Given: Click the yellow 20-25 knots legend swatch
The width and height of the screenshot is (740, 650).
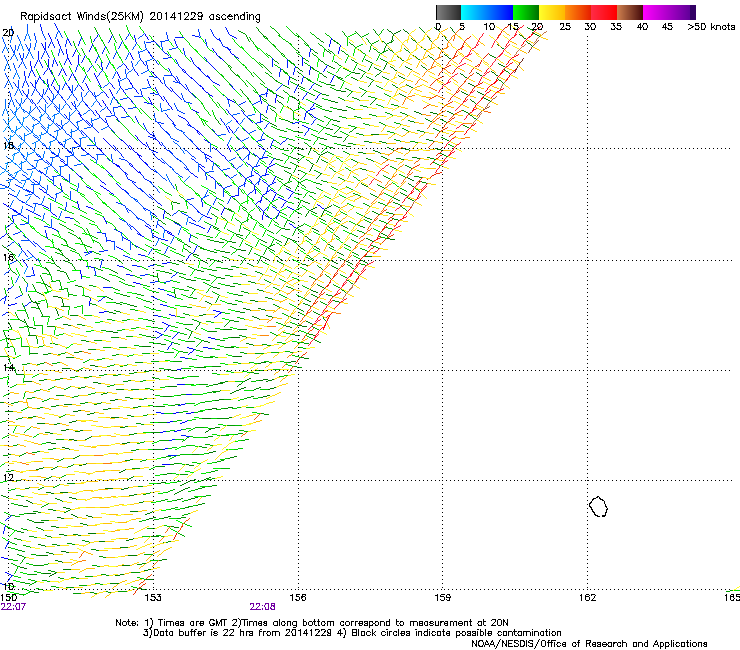Looking at the screenshot, I should point(552,12).
